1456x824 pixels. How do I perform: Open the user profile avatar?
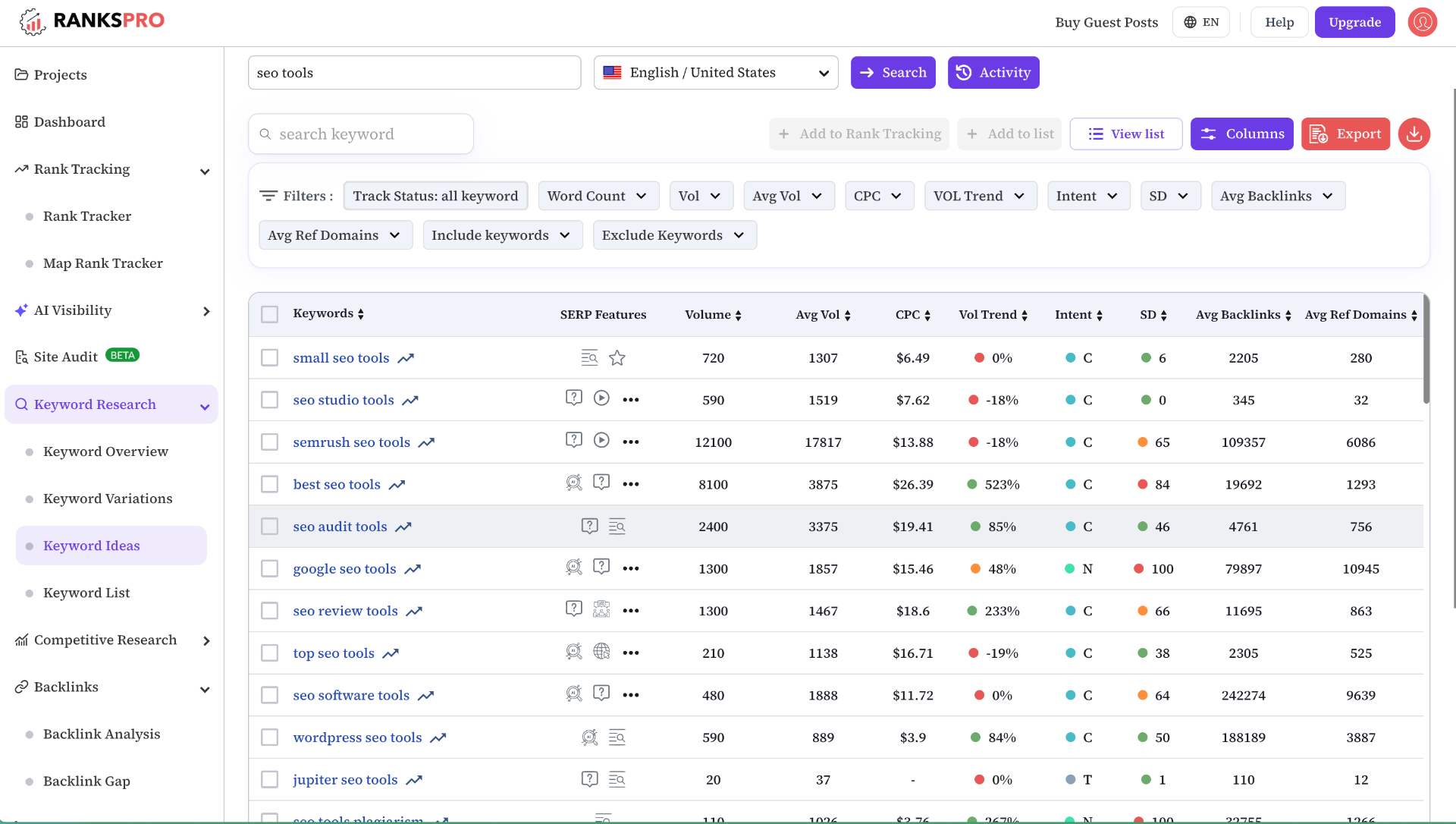pos(1423,22)
